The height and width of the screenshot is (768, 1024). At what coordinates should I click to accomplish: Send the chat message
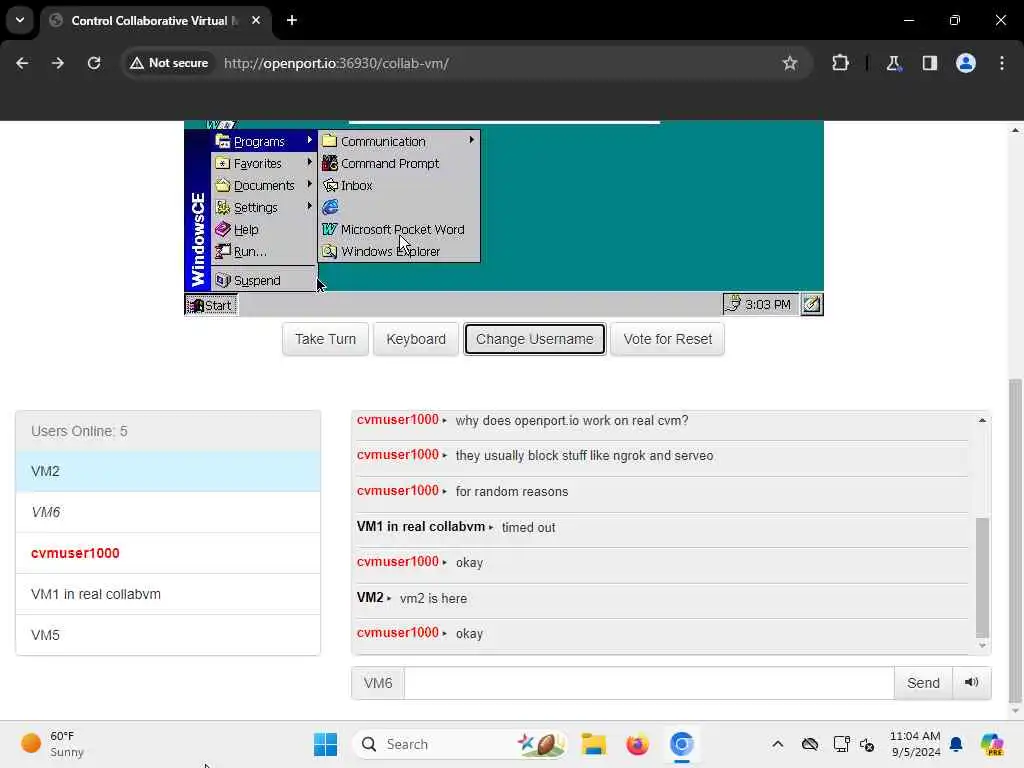pyautogui.click(x=923, y=683)
